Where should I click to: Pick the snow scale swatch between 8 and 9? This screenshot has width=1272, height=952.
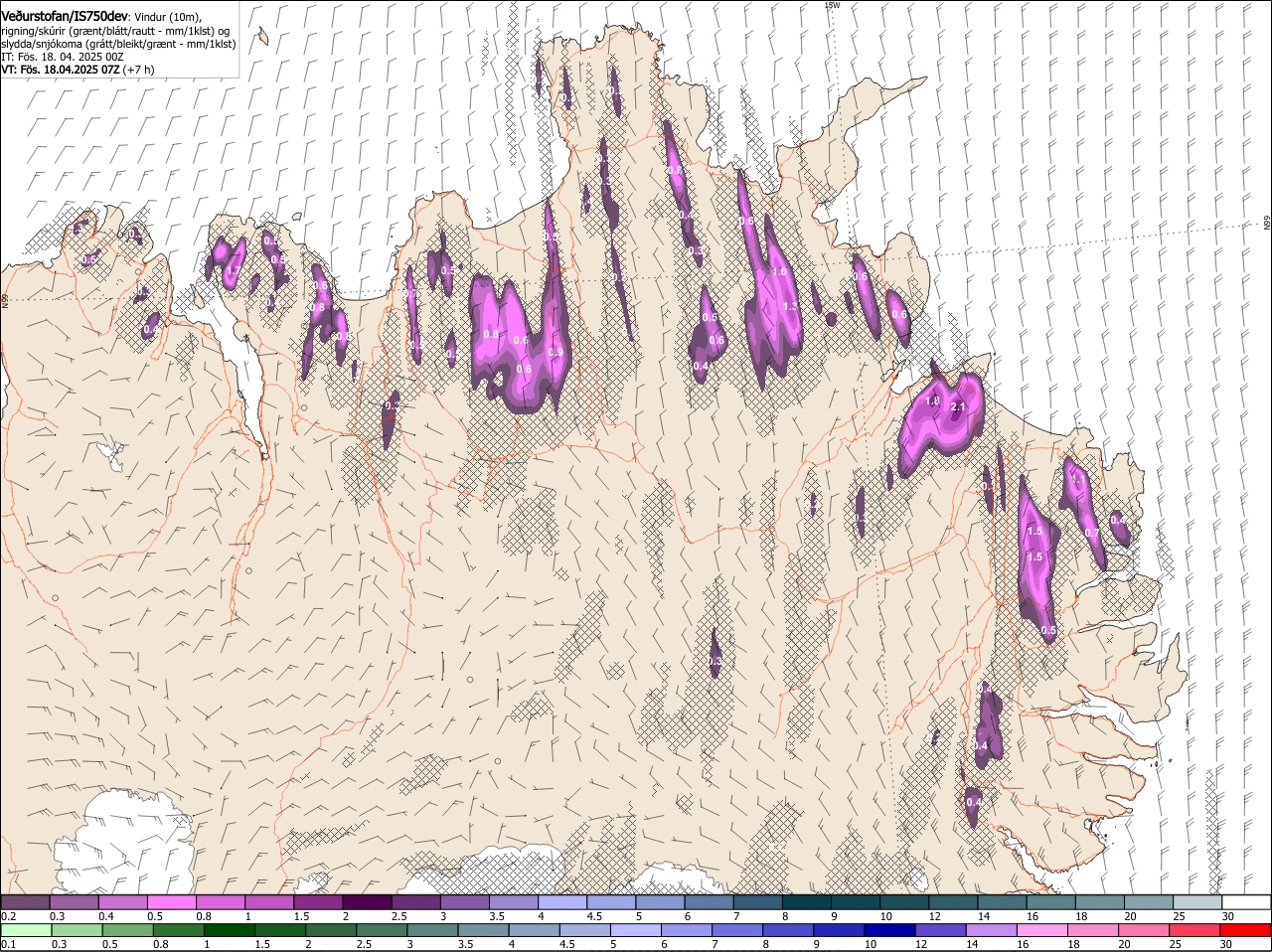[806, 902]
